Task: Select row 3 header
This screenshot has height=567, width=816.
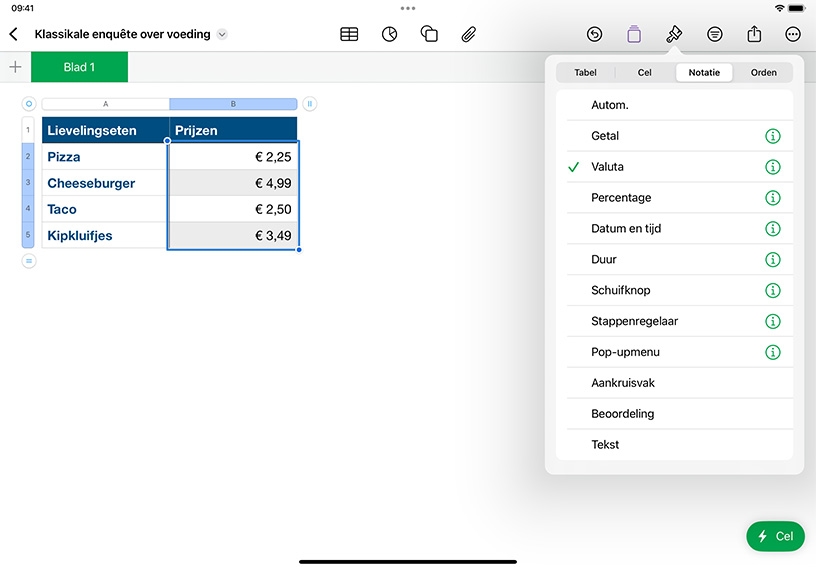Action: [x=28, y=183]
